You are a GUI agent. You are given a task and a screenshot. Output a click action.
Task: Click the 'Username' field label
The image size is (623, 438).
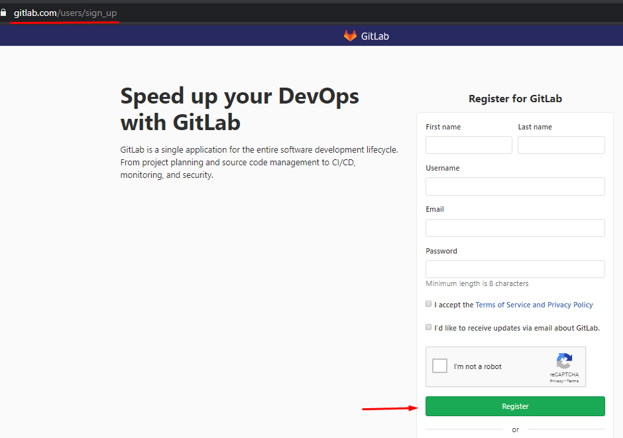[x=442, y=168]
